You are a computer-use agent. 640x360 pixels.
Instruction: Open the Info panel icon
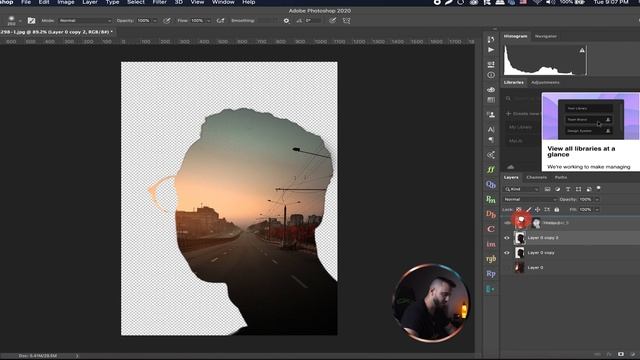491,75
